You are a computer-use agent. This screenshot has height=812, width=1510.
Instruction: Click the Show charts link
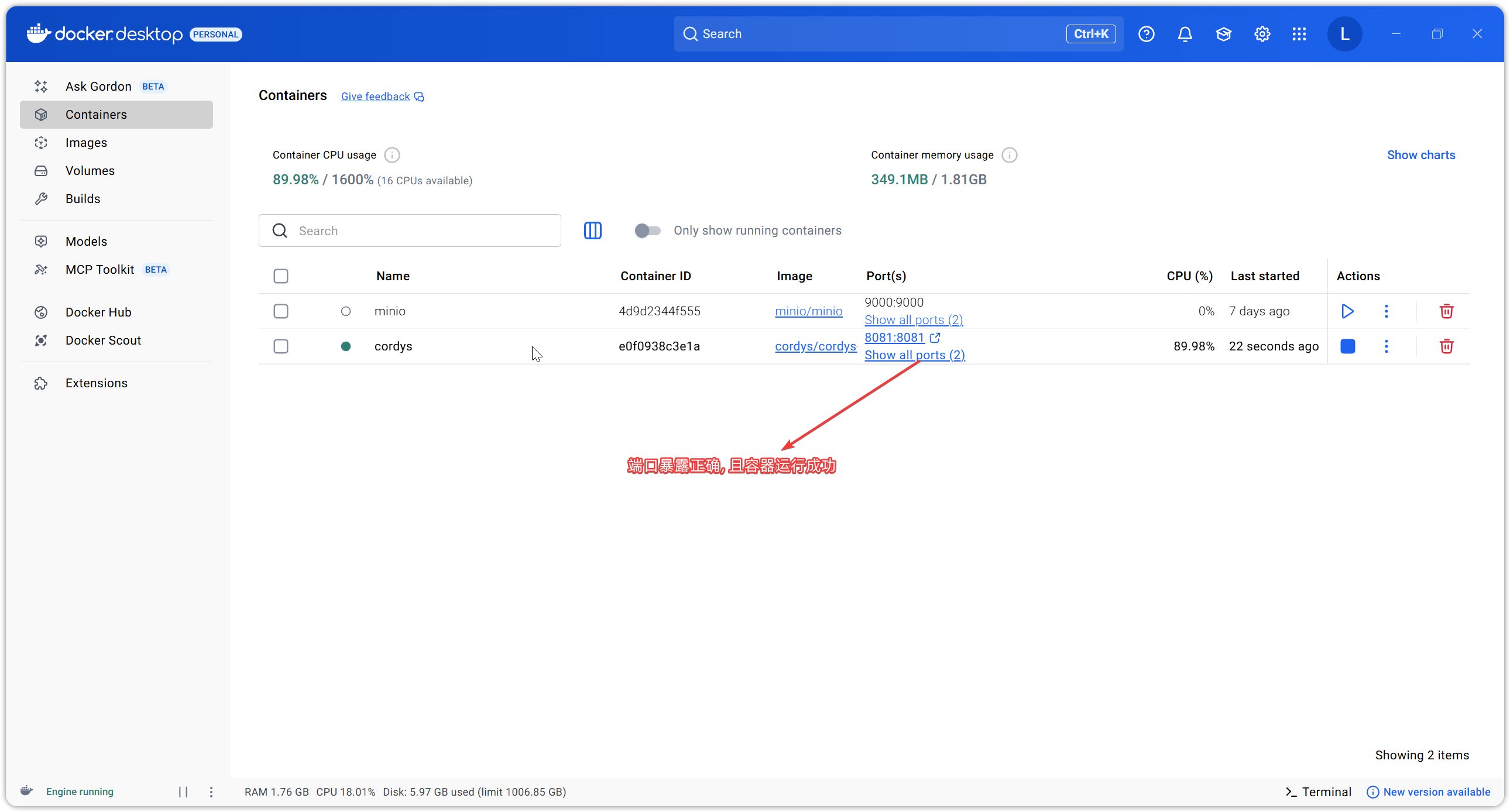[1420, 154]
